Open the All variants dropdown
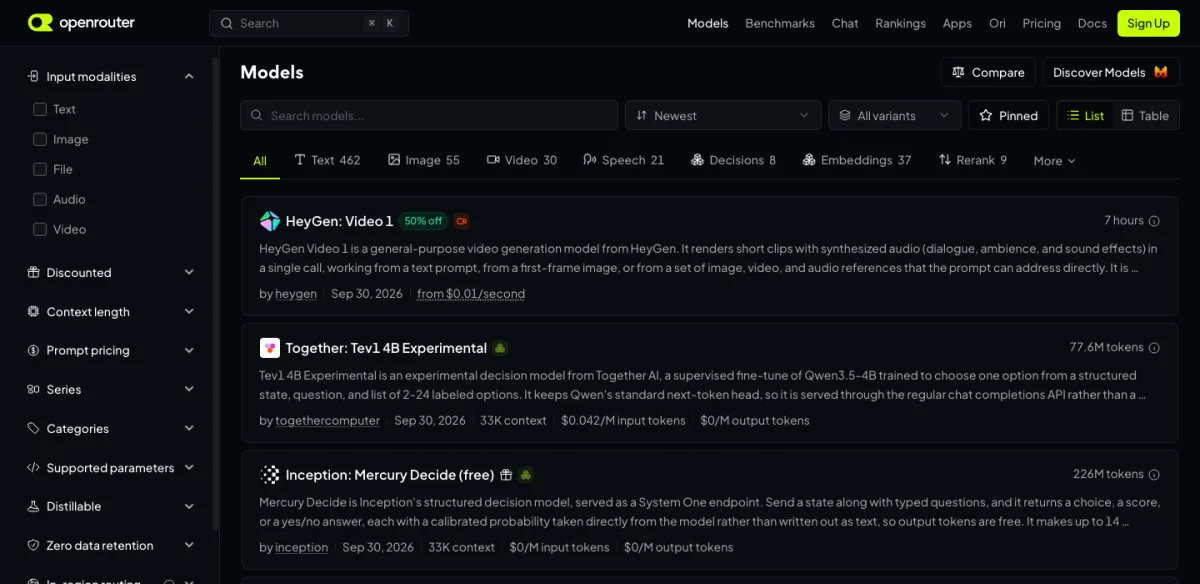 [x=895, y=116]
